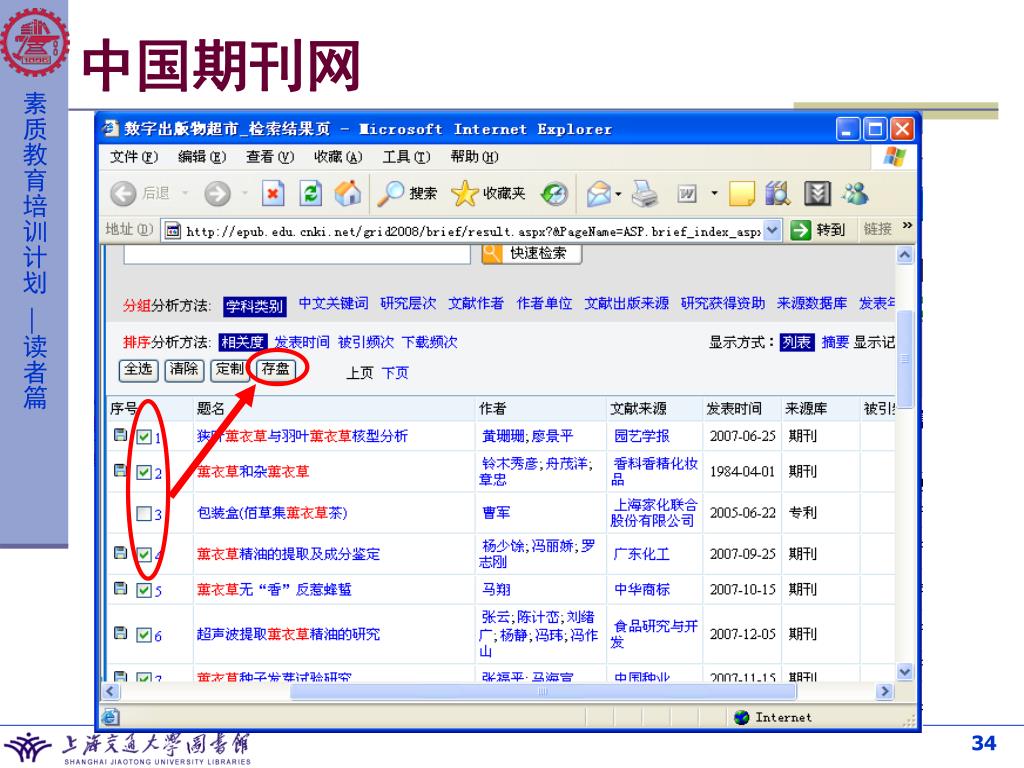Click the IE page icon in status bar
Image resolution: width=1024 pixels, height=768 pixels.
pos(111,716)
